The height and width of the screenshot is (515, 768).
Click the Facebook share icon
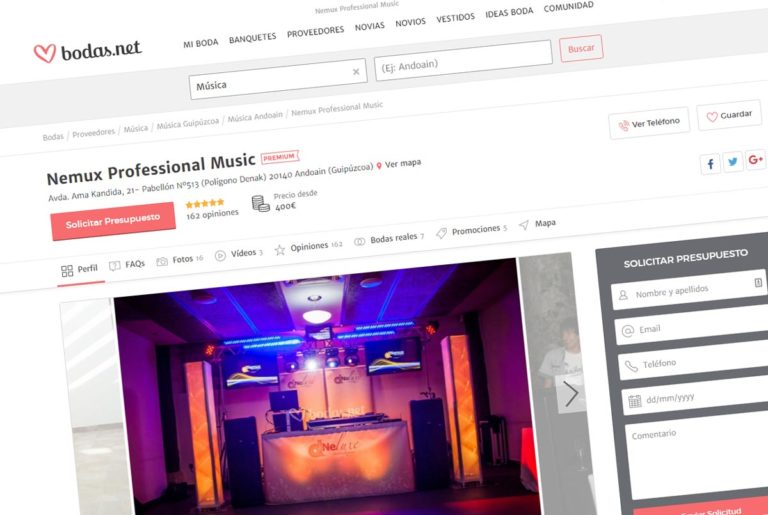tap(710, 164)
